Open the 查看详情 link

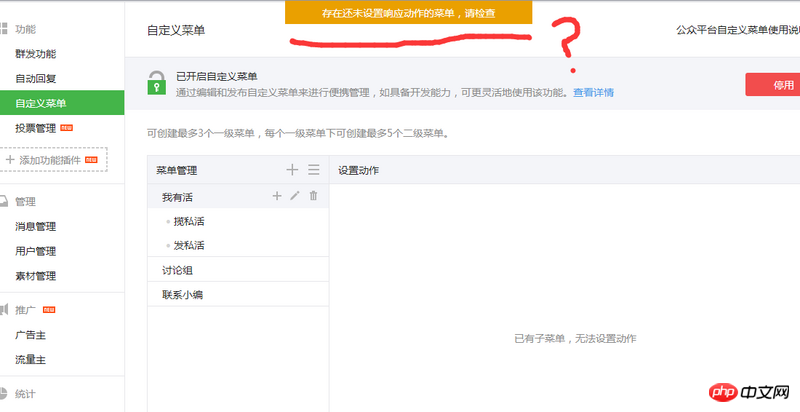tap(593, 92)
